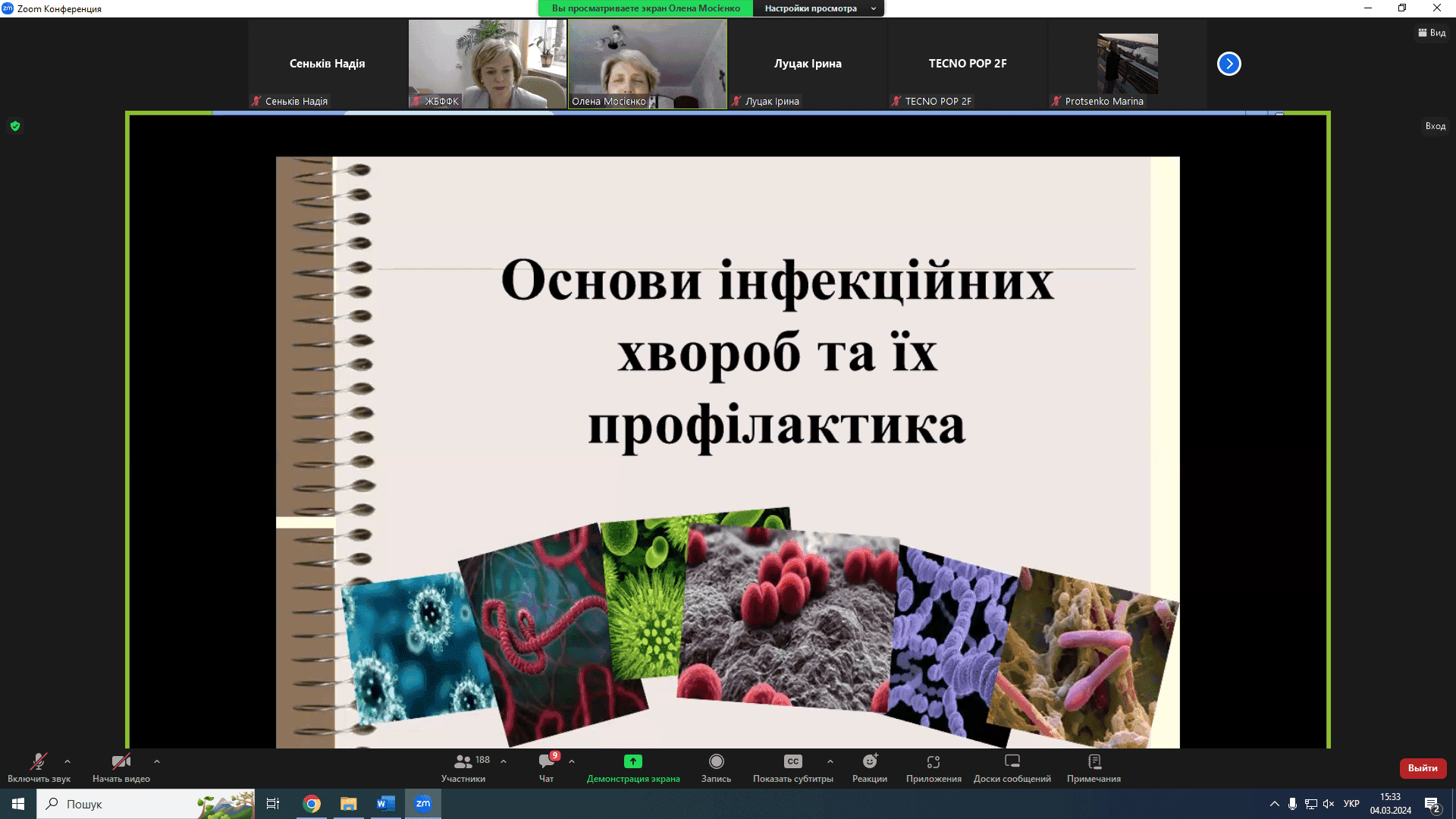1456x819 pixels.
Task: Start Демонстрация экрана screen share
Action: tap(633, 767)
